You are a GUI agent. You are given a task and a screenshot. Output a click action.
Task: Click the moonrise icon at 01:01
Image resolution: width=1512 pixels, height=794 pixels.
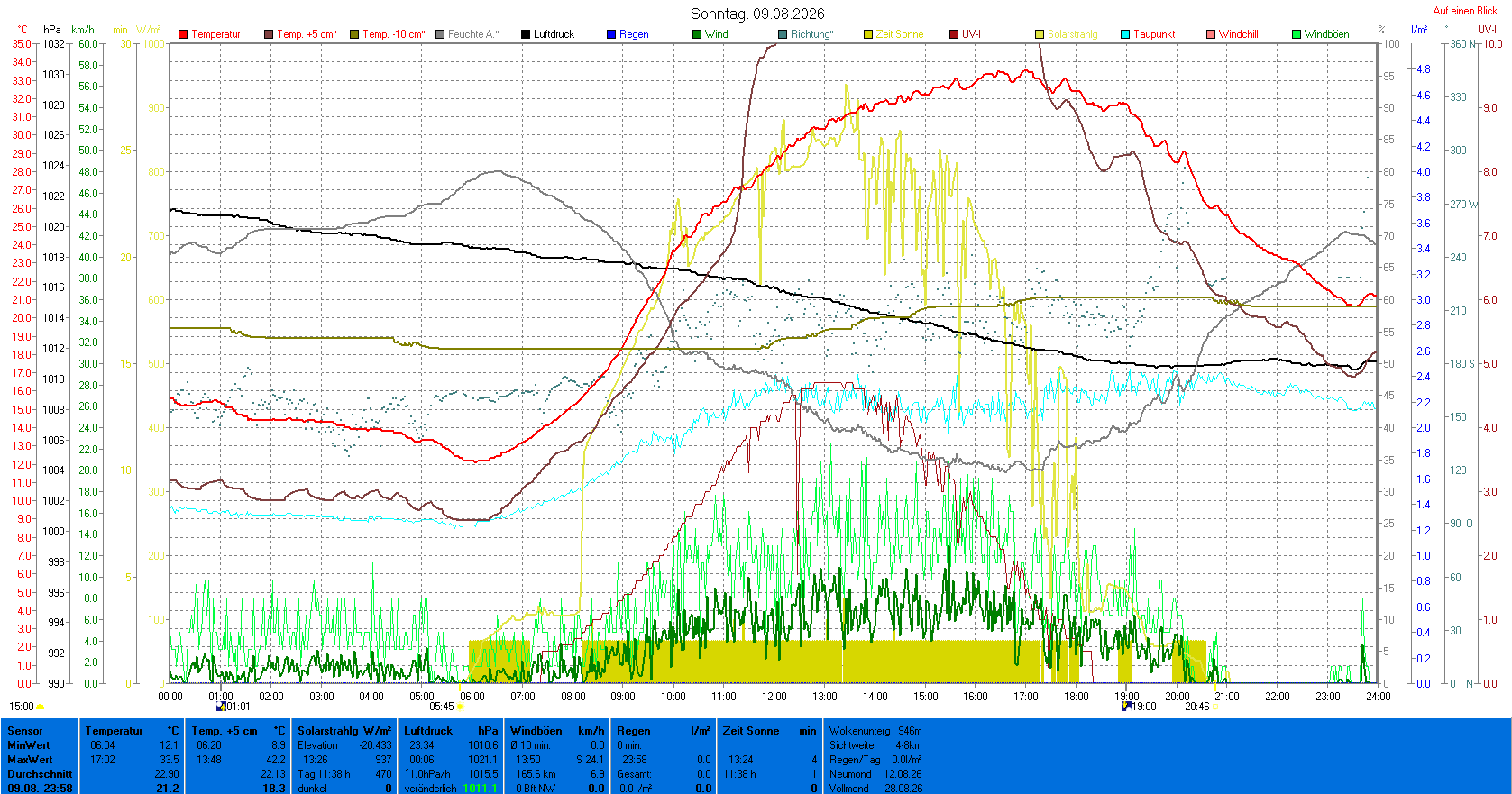[221, 707]
